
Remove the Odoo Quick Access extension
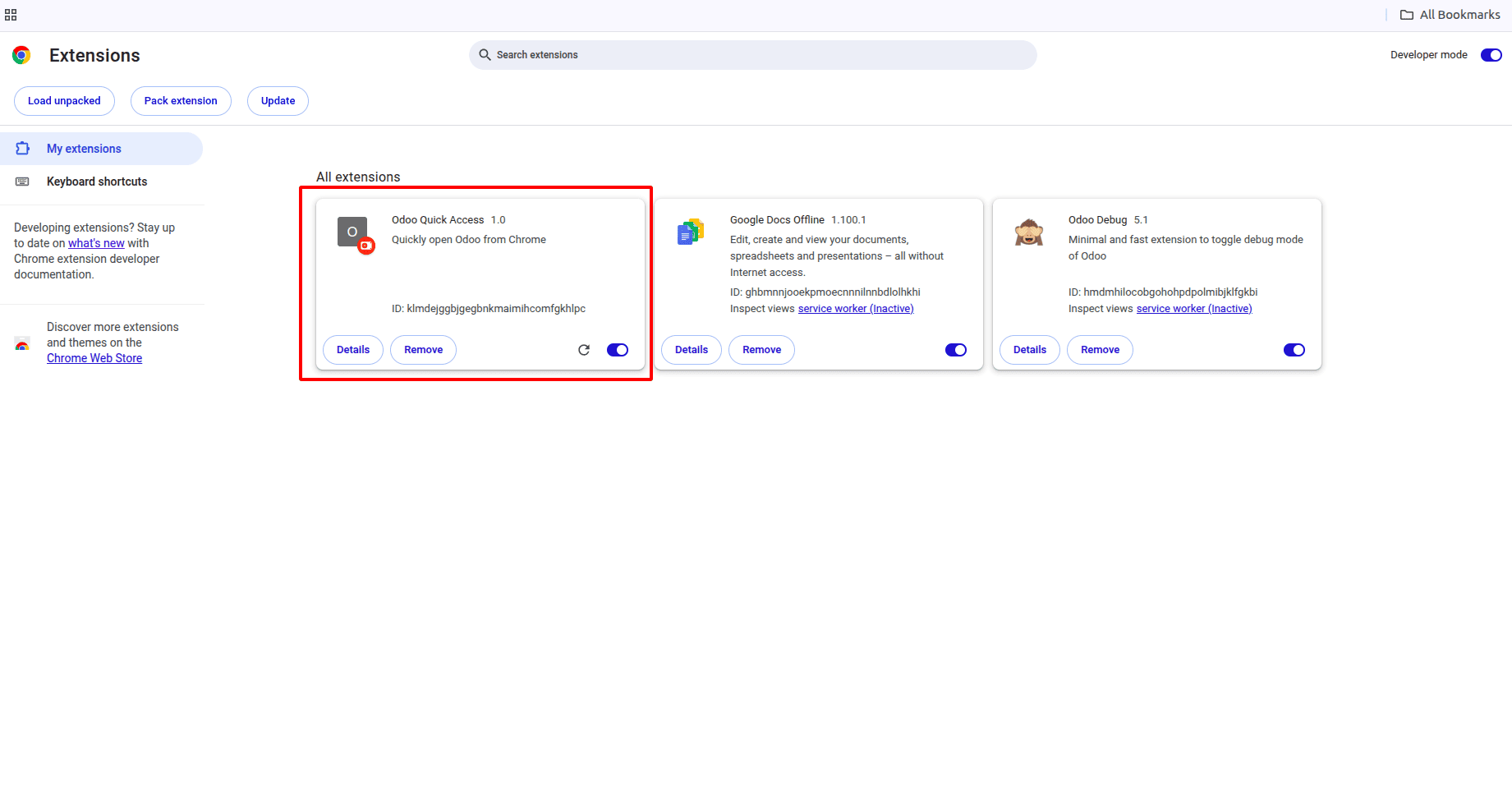click(423, 349)
